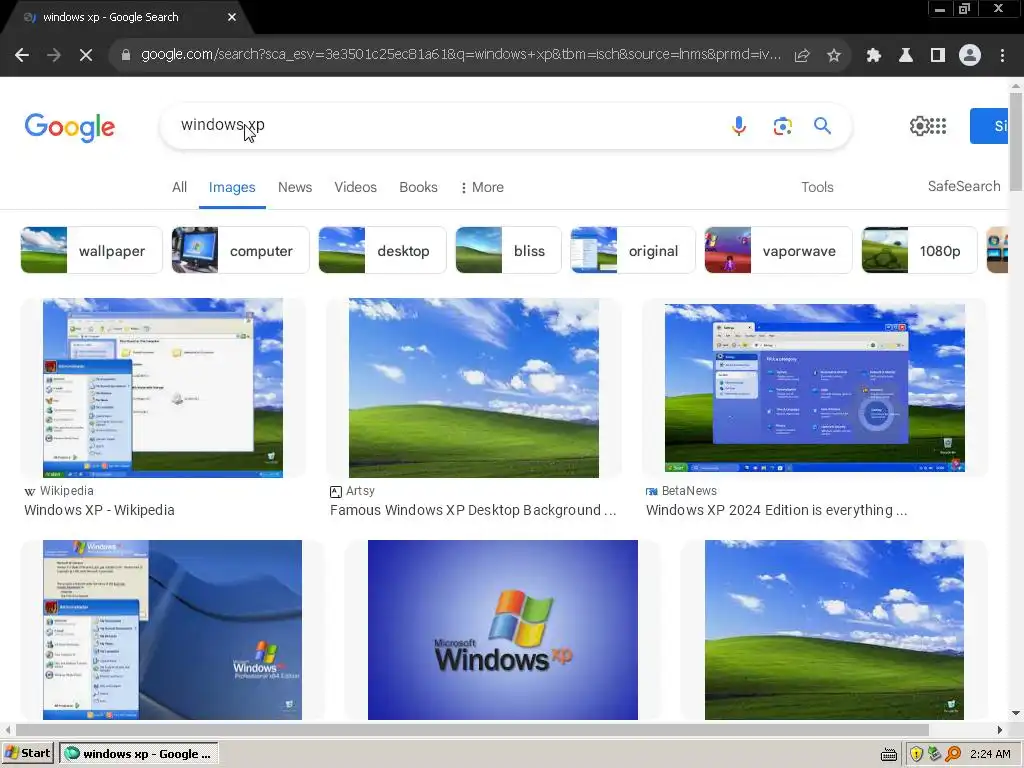The width and height of the screenshot is (1024, 768).
Task: Click the magnifier search button
Action: tap(822, 125)
